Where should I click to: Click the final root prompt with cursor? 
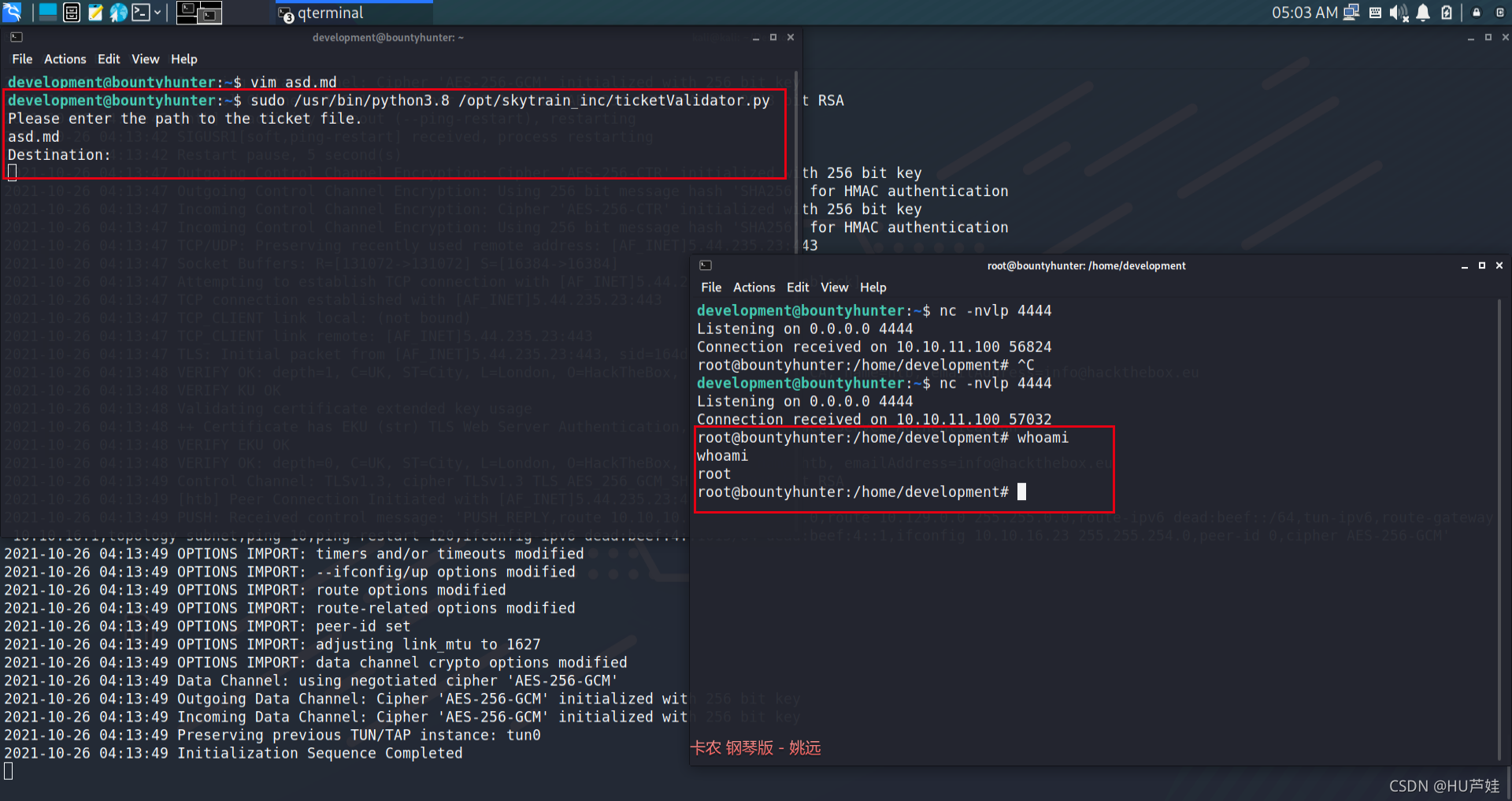point(862,491)
